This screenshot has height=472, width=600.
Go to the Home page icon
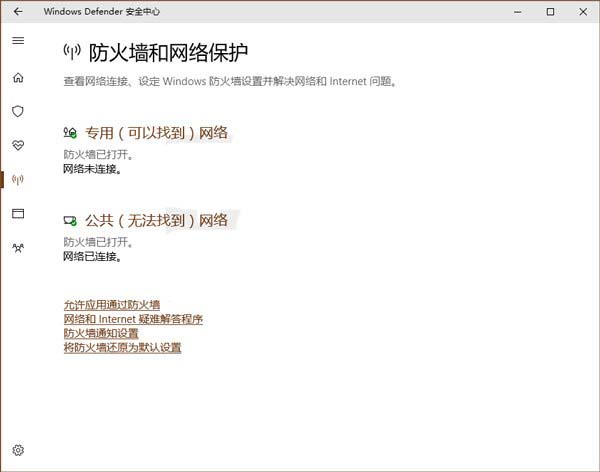click(x=18, y=78)
